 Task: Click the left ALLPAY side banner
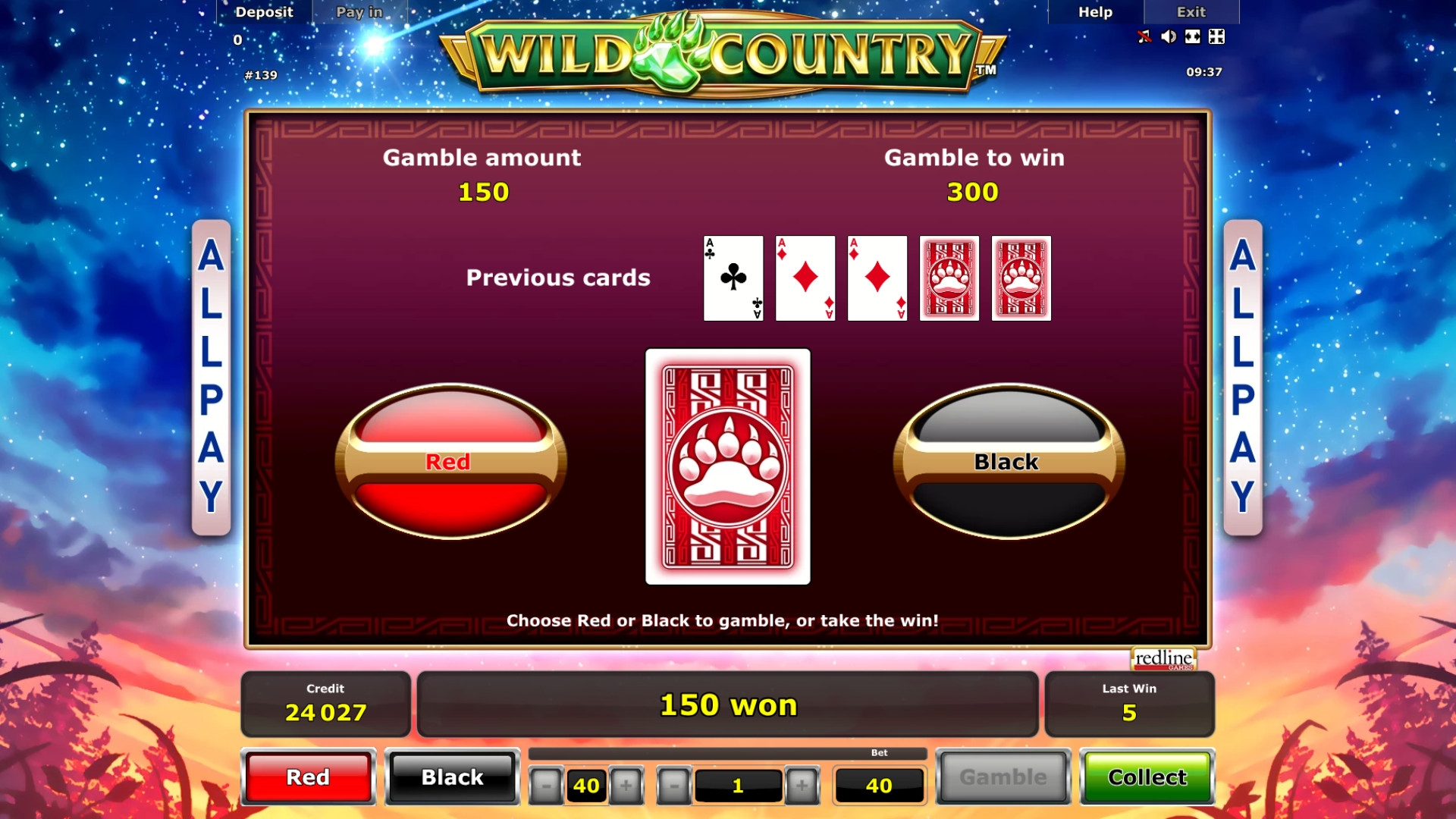(x=211, y=378)
